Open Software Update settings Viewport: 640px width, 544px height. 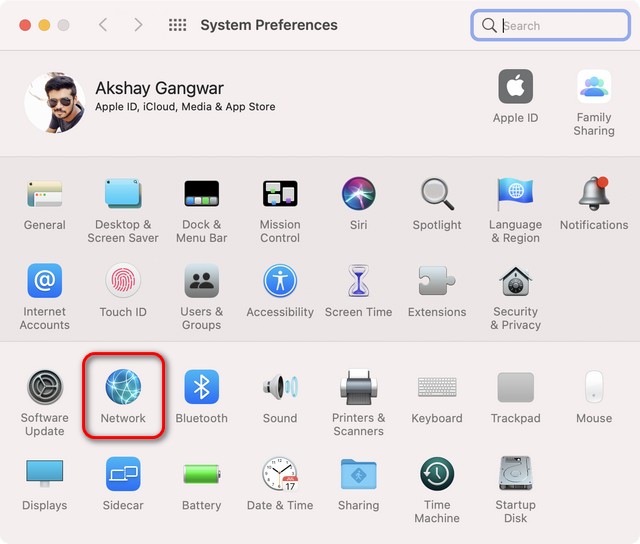click(x=45, y=388)
